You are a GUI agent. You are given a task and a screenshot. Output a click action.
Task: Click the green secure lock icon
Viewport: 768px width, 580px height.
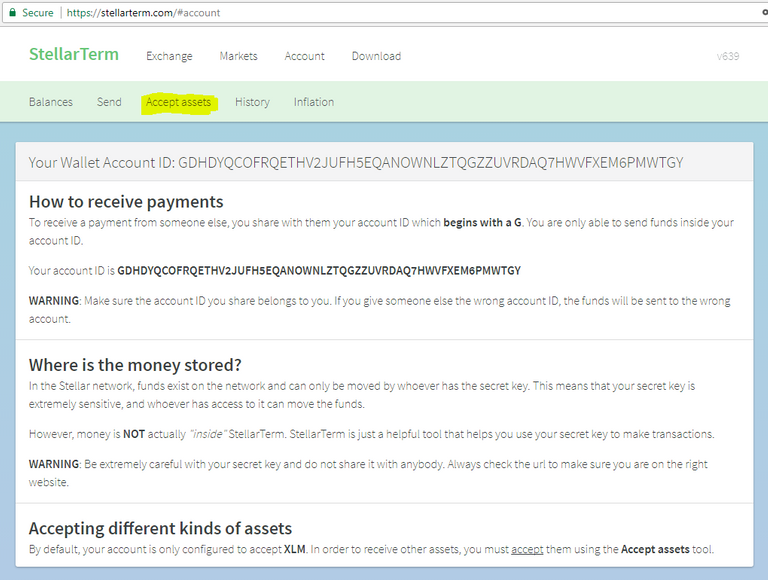pos(13,13)
